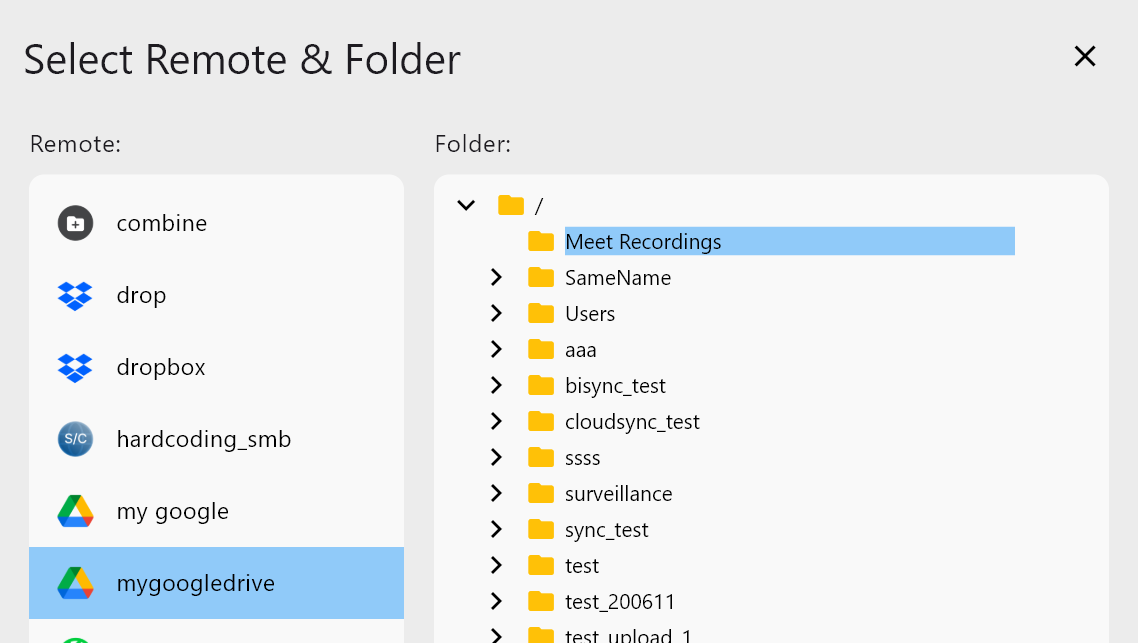Image resolution: width=1138 pixels, height=643 pixels.
Task: Click the yellow folder icon beside Meet Recordings
Action: [x=541, y=241]
